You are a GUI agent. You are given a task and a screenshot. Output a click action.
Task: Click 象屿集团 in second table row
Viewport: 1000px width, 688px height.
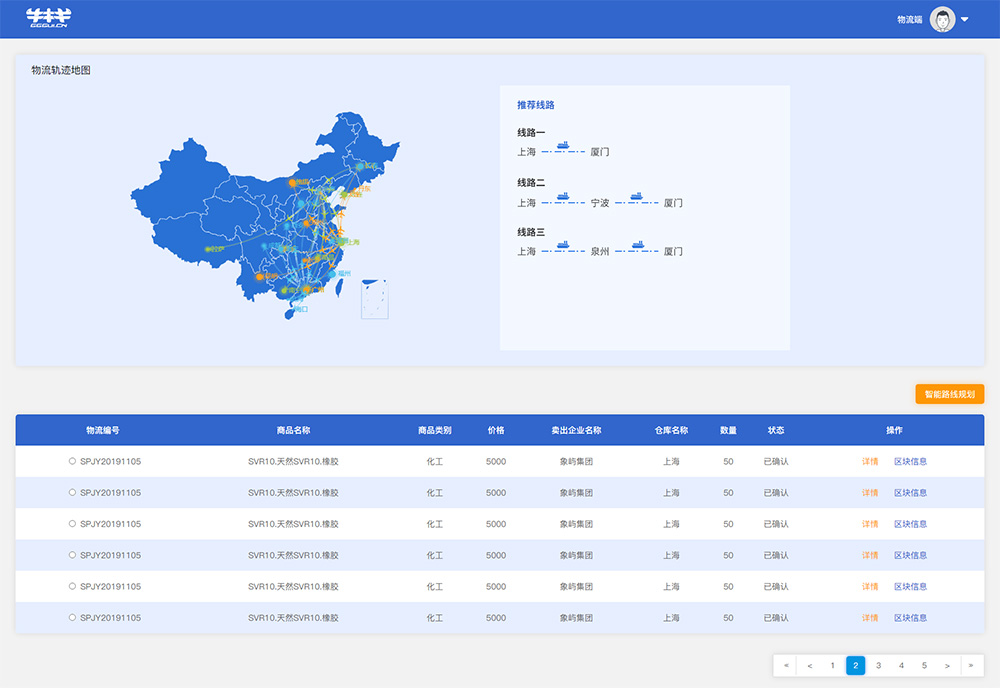coord(577,493)
